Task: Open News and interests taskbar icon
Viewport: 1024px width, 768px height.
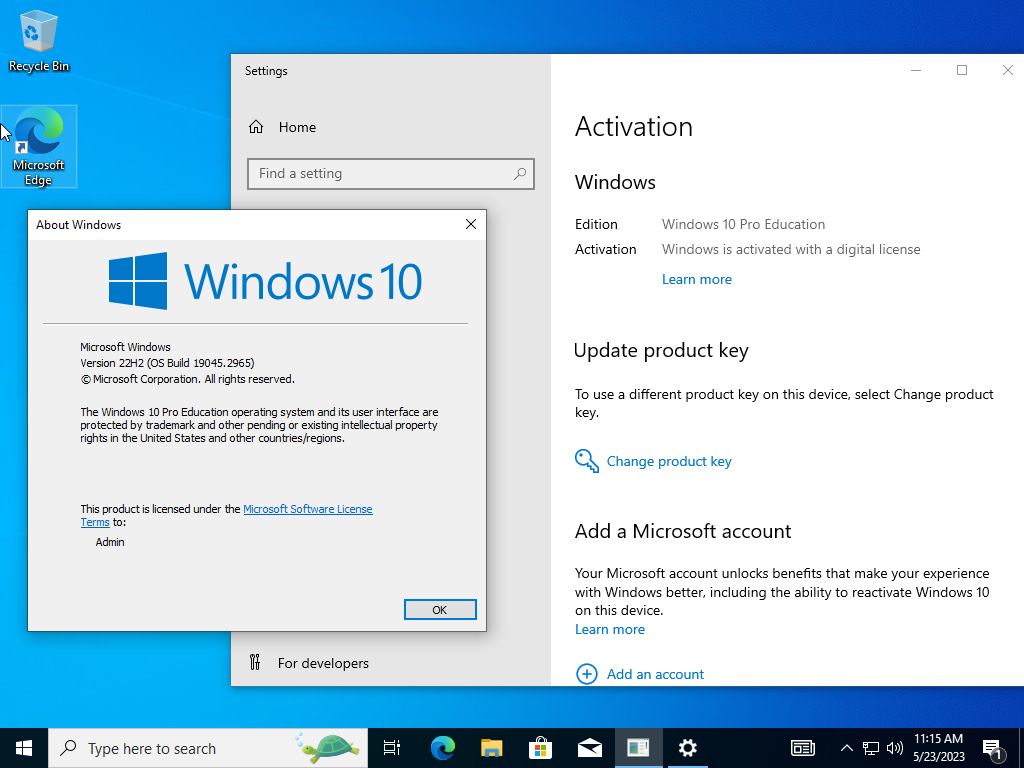Action: tap(803, 748)
